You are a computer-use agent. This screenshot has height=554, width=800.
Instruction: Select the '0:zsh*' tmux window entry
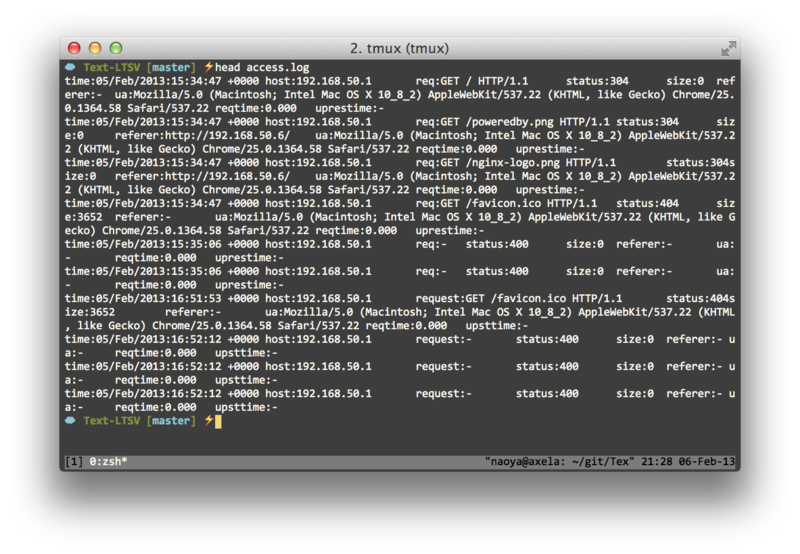pos(108,462)
